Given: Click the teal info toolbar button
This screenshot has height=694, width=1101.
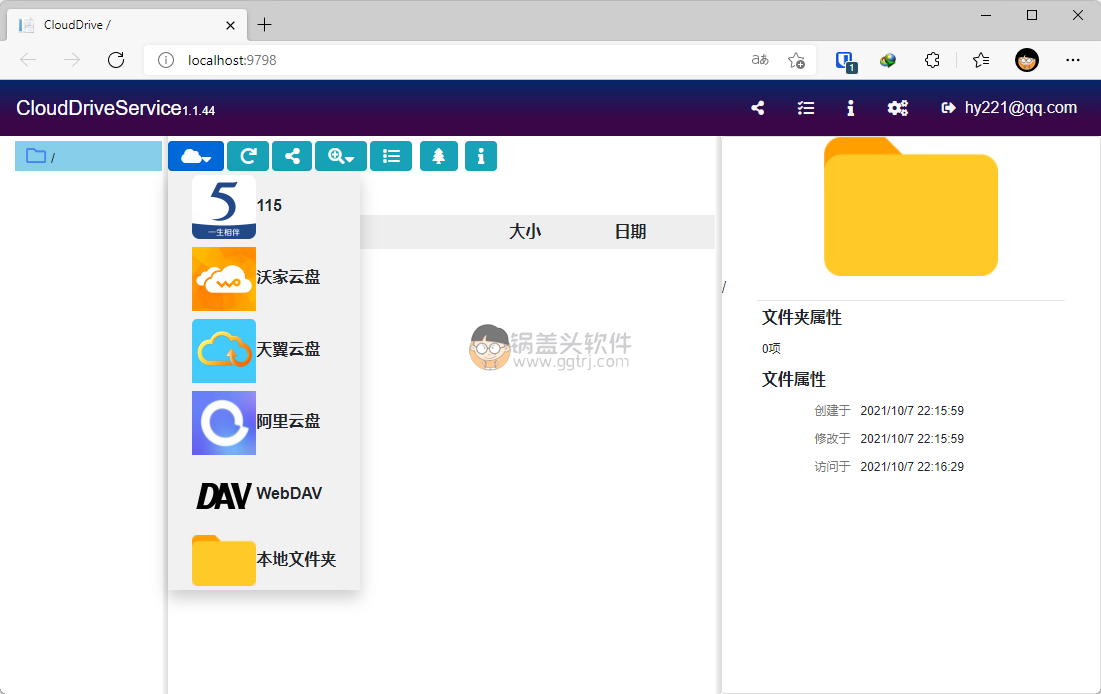Looking at the screenshot, I should click(x=480, y=156).
